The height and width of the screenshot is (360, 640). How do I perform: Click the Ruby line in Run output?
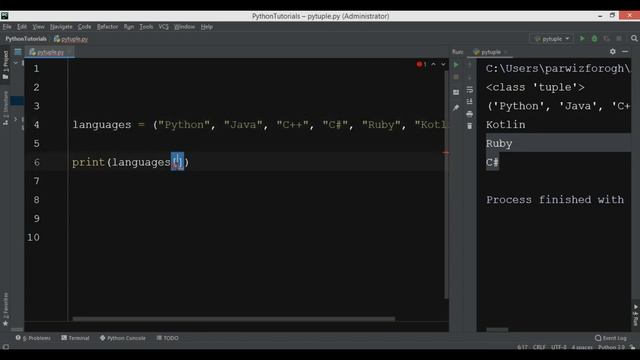click(x=499, y=144)
